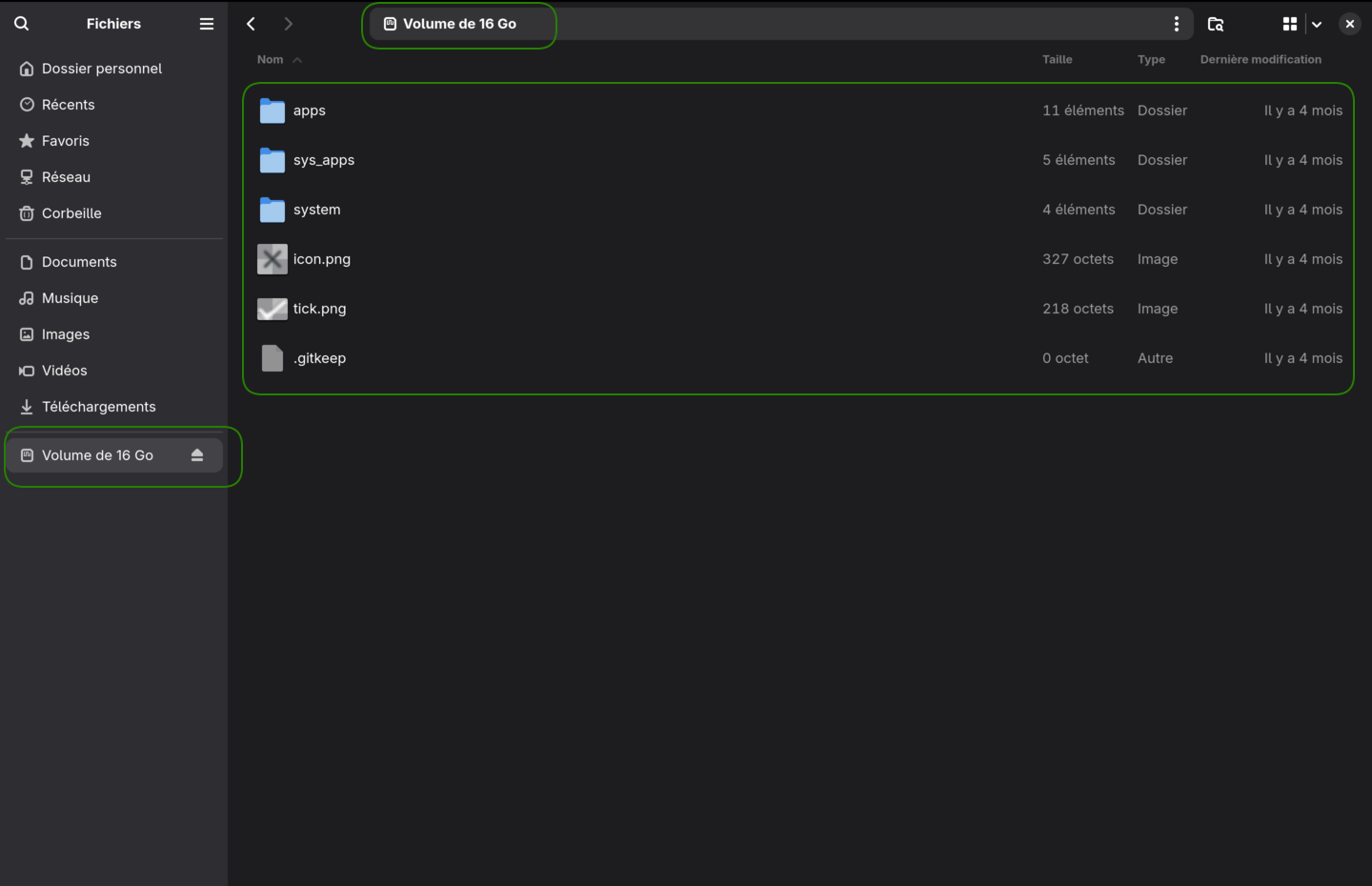Image resolution: width=1372 pixels, height=886 pixels.
Task: Open the Corbeille trash folder
Action: click(x=71, y=212)
